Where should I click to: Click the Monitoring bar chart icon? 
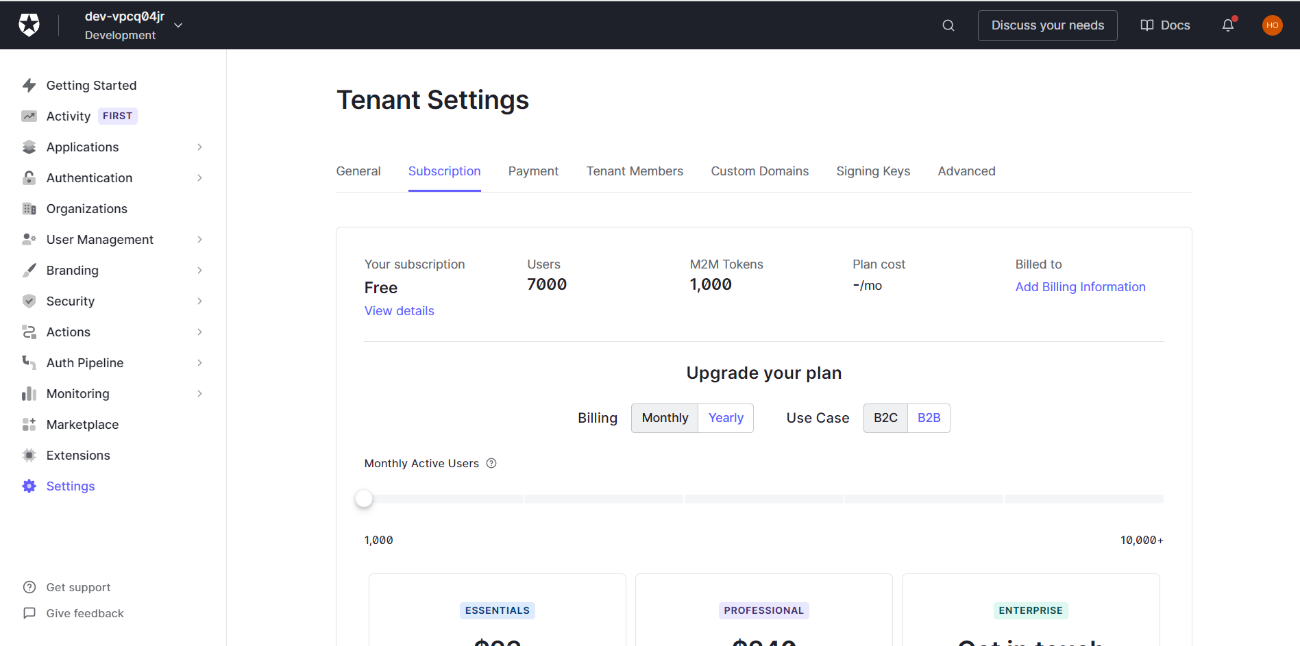click(29, 394)
